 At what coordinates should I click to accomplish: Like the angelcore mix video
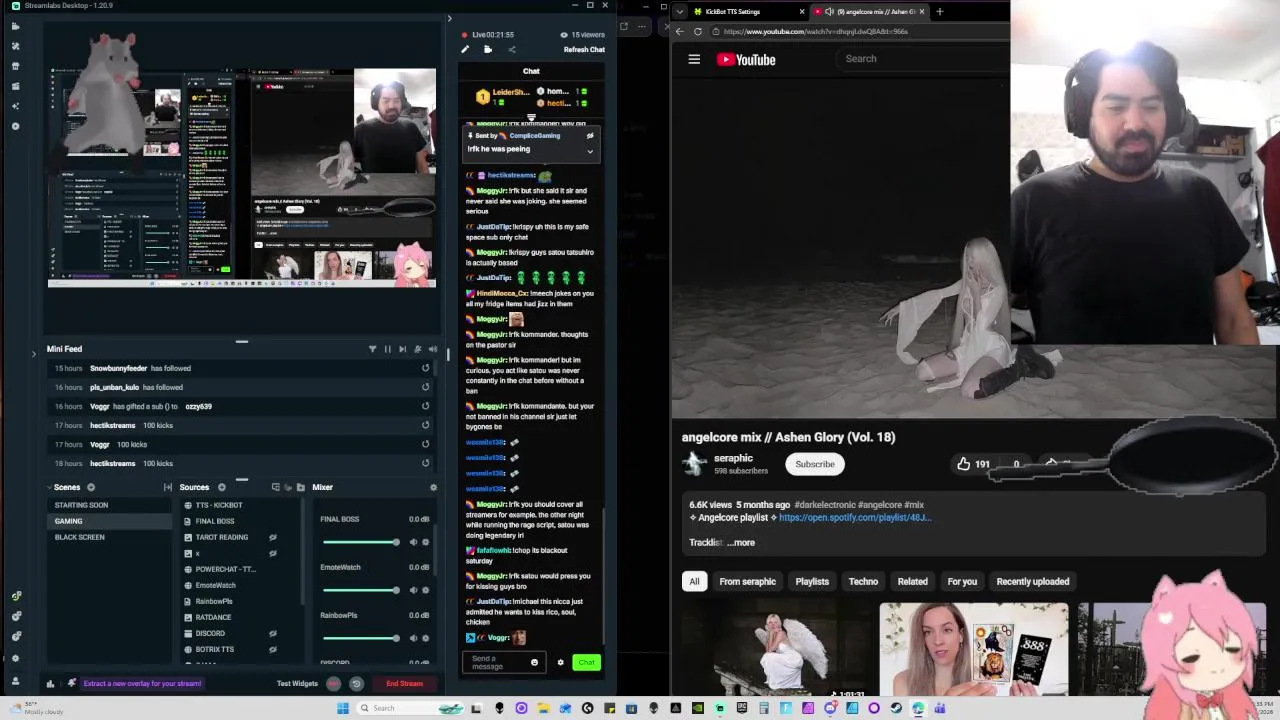pyautogui.click(x=972, y=464)
